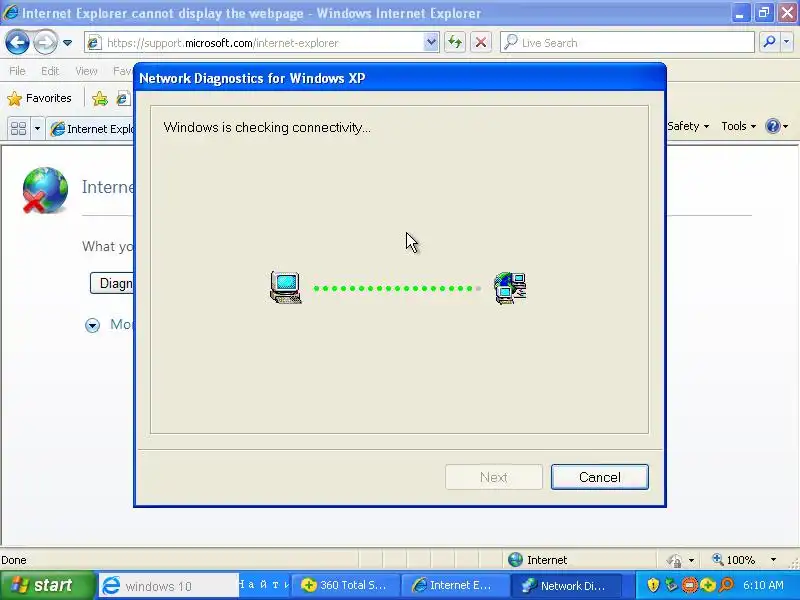Click the green shield tray icon

671,585
